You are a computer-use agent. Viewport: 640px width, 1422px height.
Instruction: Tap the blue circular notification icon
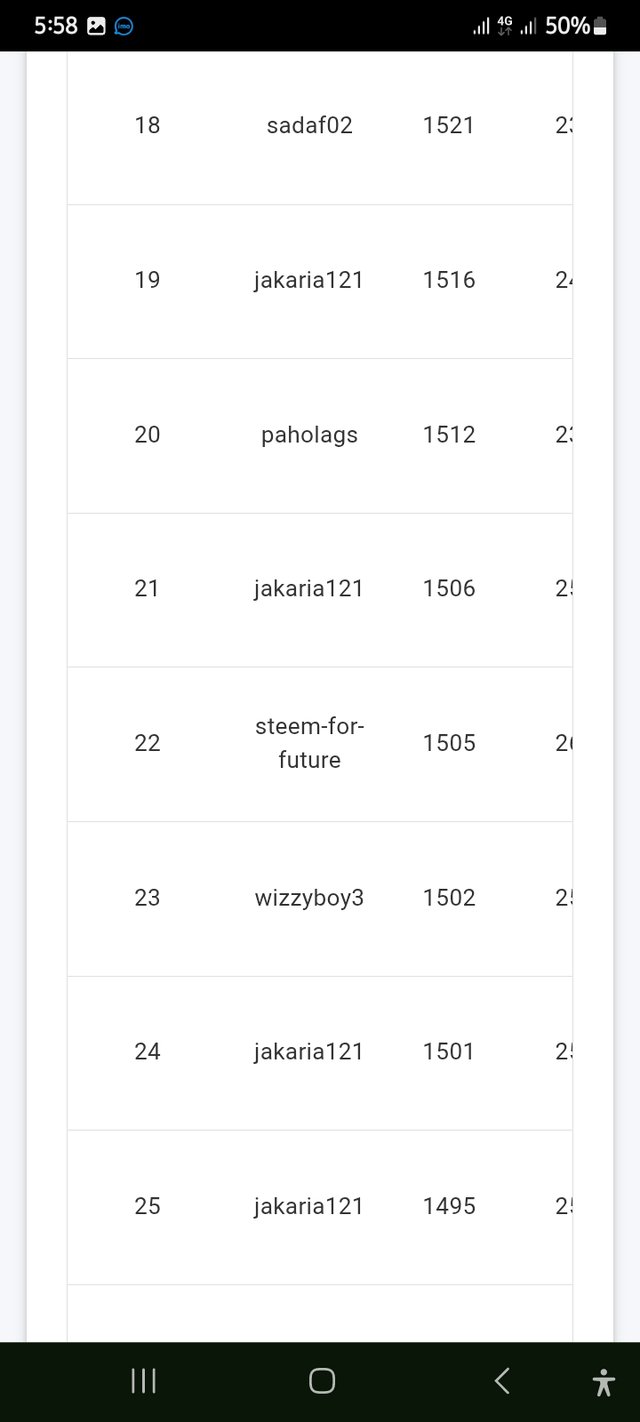point(125,27)
